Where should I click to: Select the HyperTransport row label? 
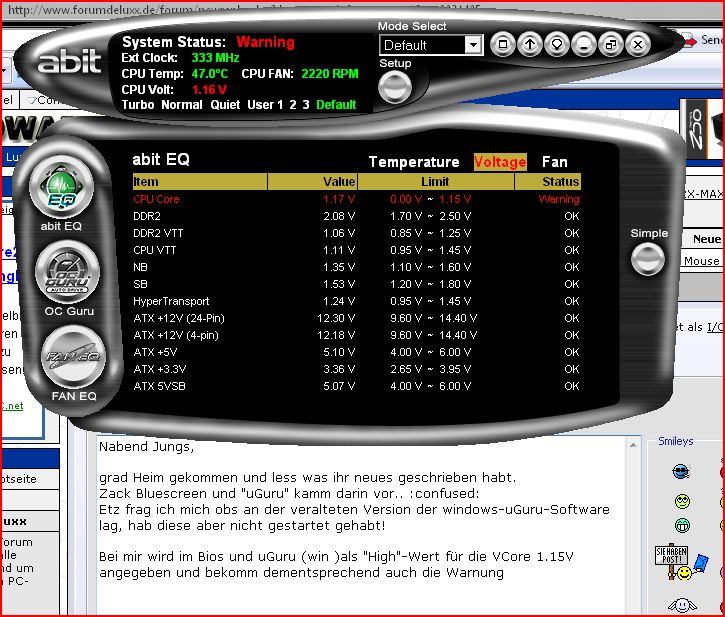(x=171, y=302)
